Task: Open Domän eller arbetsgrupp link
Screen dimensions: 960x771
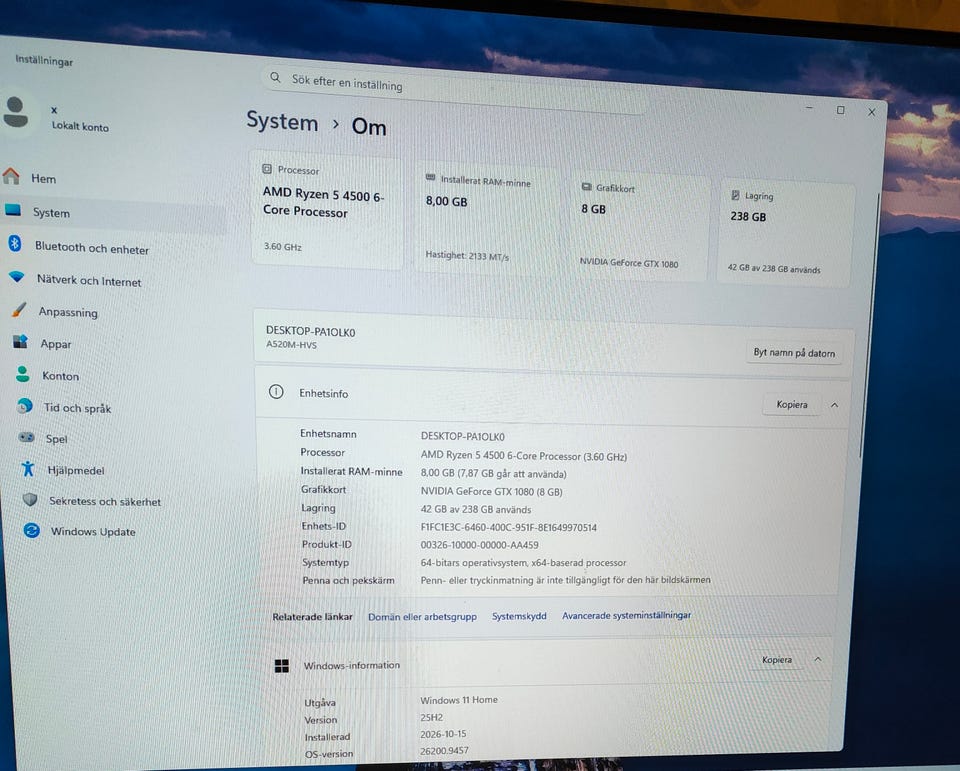Action: [x=422, y=617]
